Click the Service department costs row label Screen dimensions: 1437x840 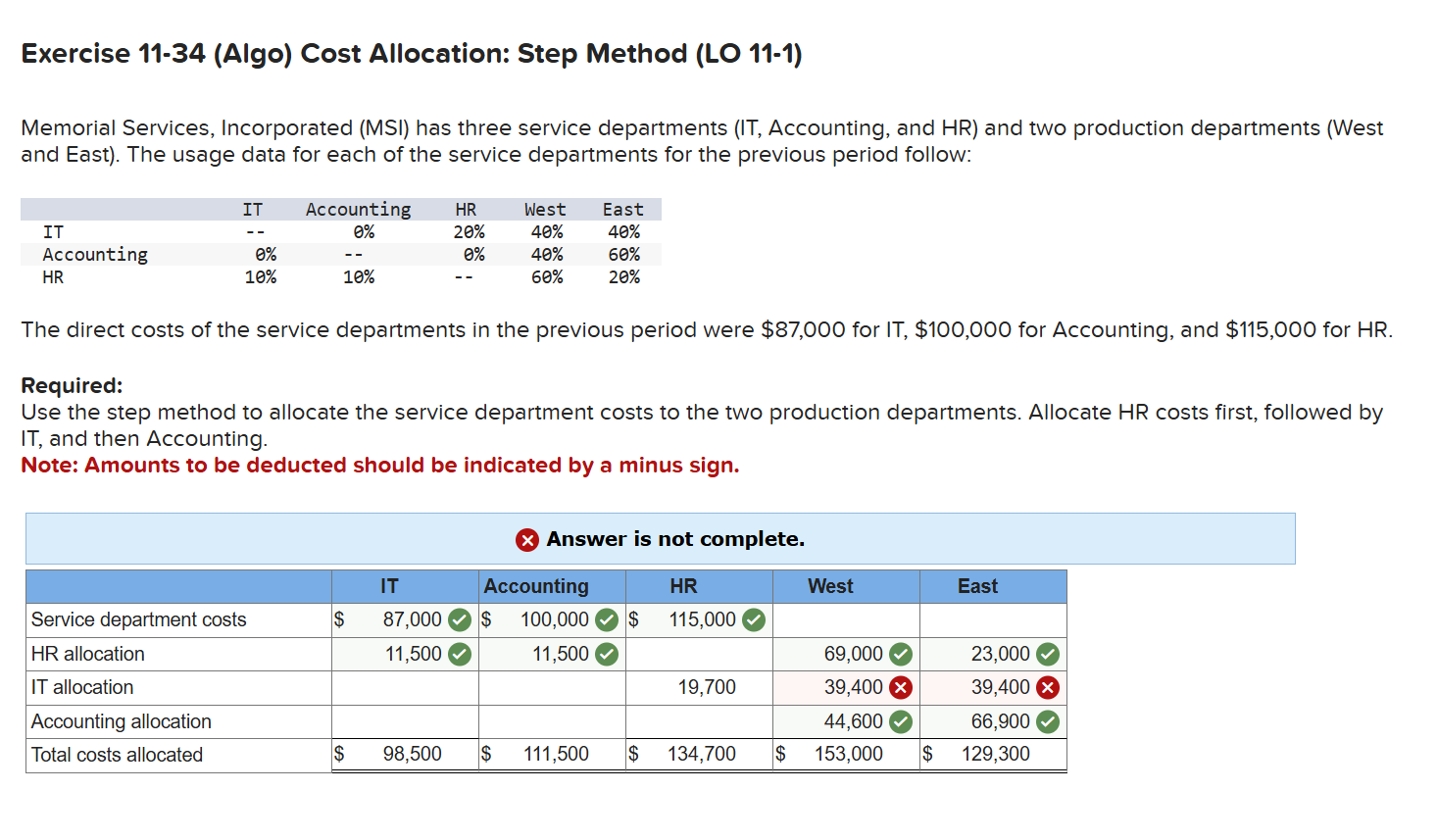click(139, 619)
